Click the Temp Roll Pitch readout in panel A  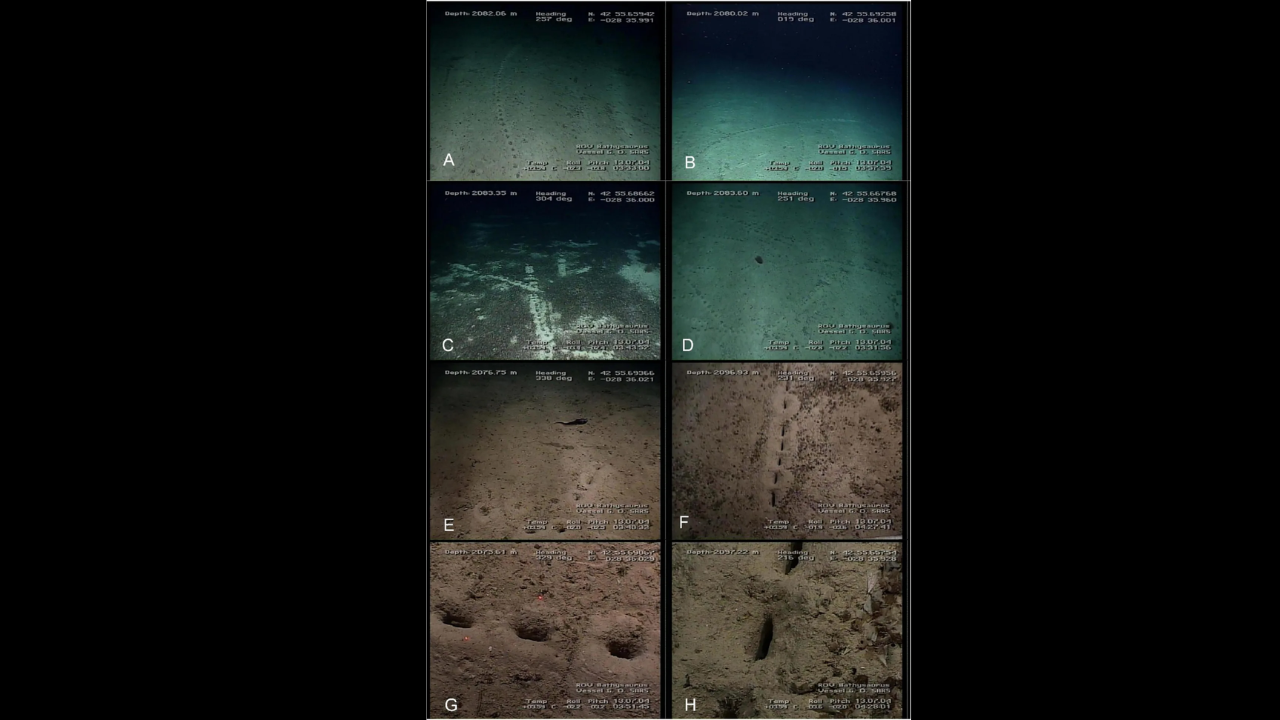coord(588,165)
